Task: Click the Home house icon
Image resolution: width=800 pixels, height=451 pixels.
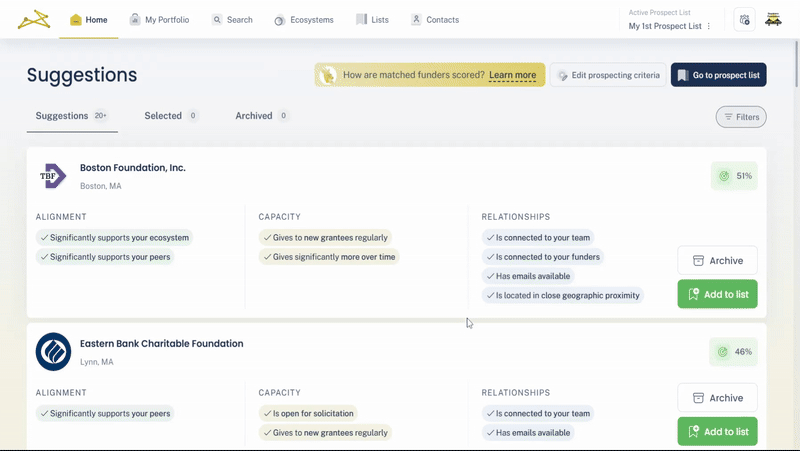Action: pos(76,20)
